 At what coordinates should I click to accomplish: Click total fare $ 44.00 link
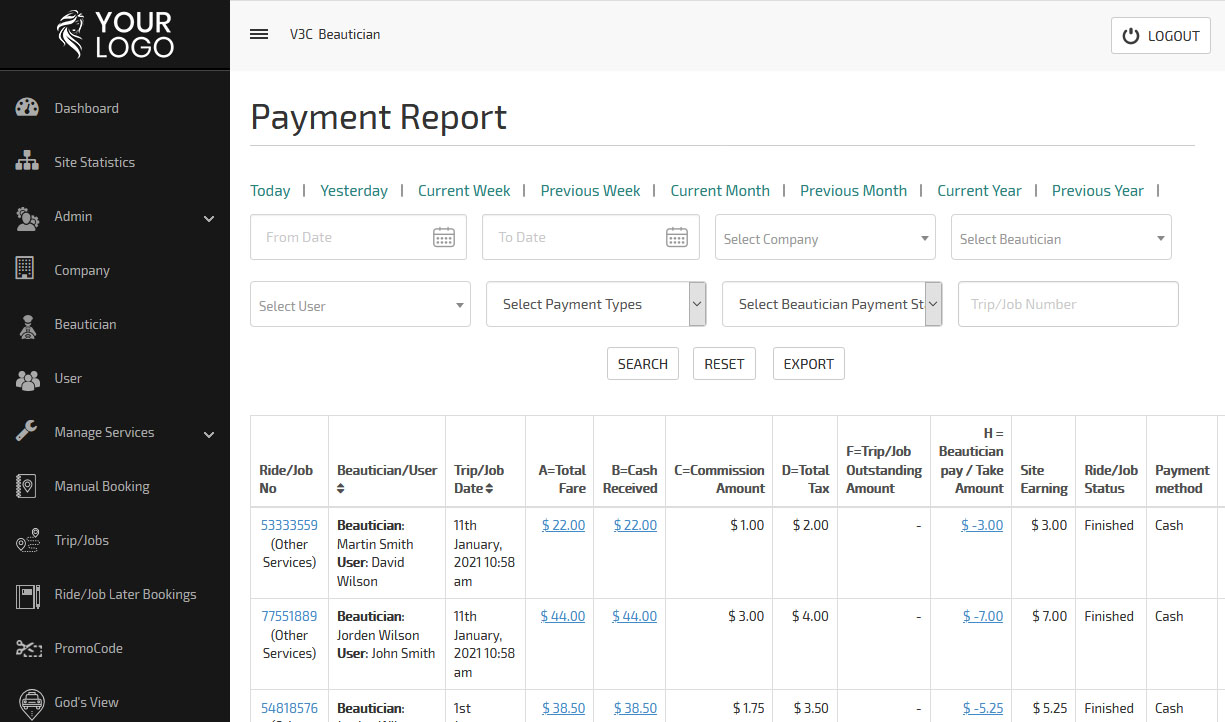click(x=563, y=616)
